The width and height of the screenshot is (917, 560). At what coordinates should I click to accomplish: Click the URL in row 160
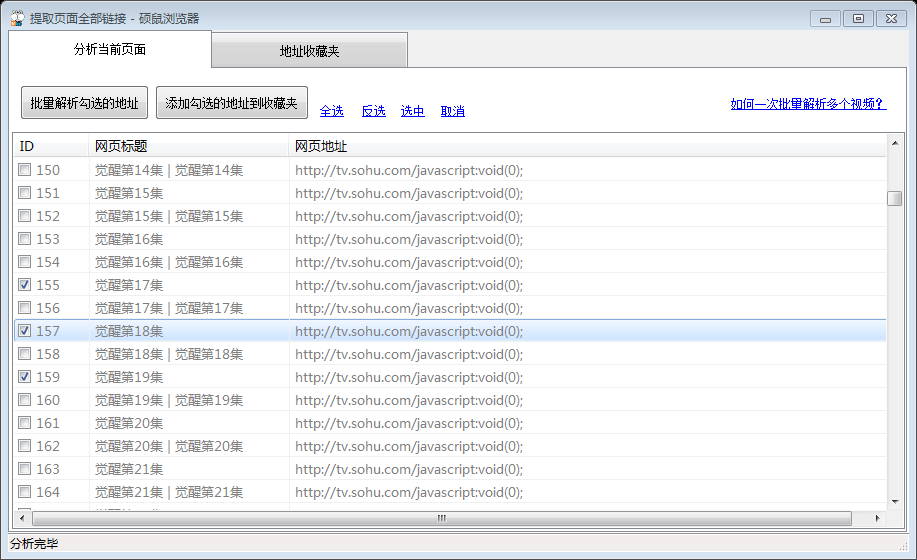409,400
